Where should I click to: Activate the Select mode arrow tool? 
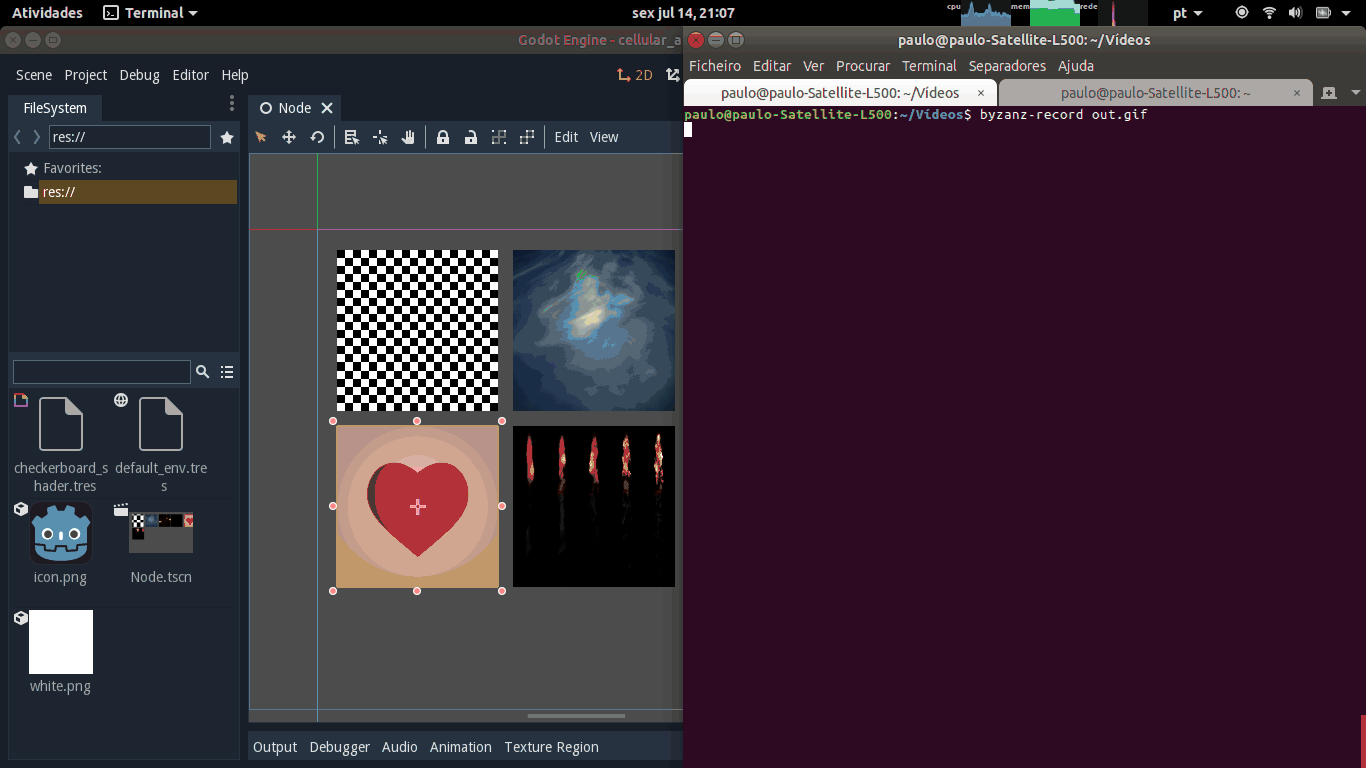(261, 137)
